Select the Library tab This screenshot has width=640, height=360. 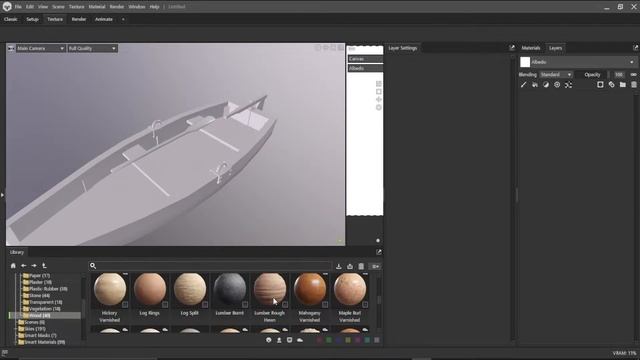pos(17,252)
